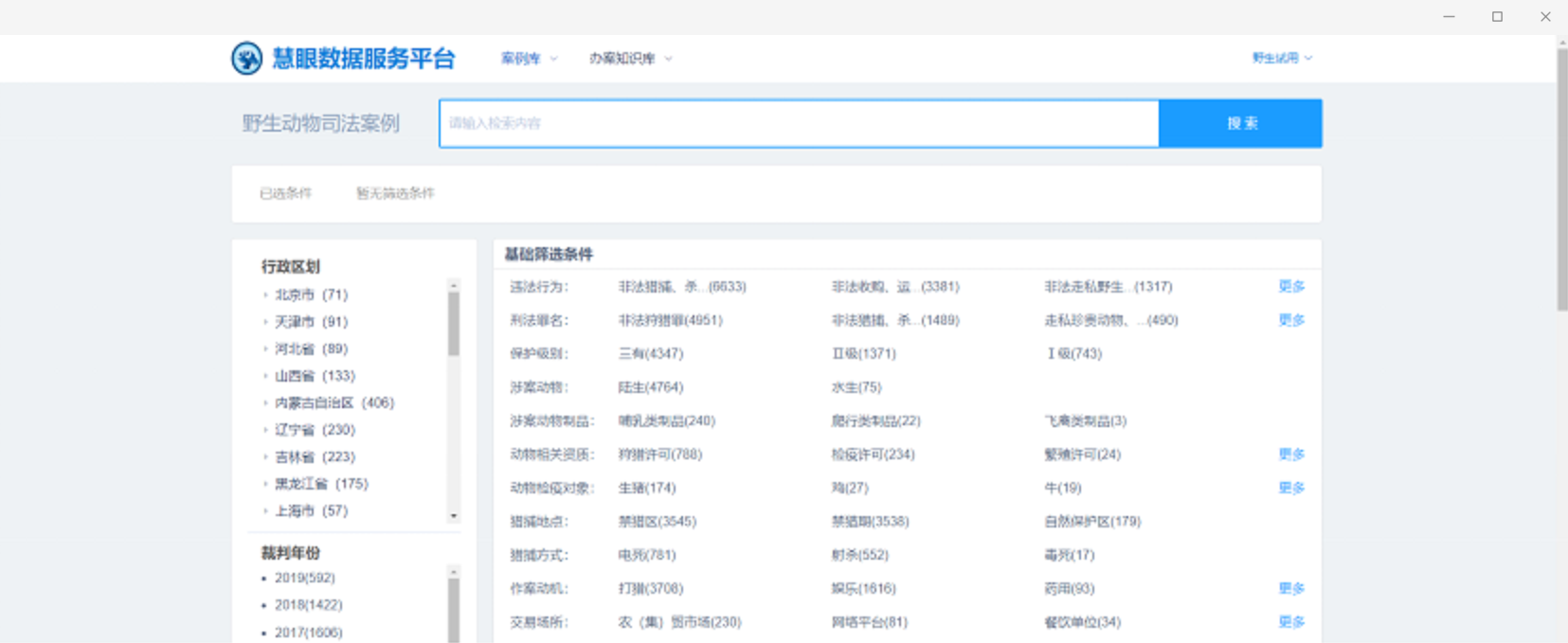Viewport: 1568px width, 643px height.
Task: Select 爬行类制品(22) filter
Action: (875, 420)
